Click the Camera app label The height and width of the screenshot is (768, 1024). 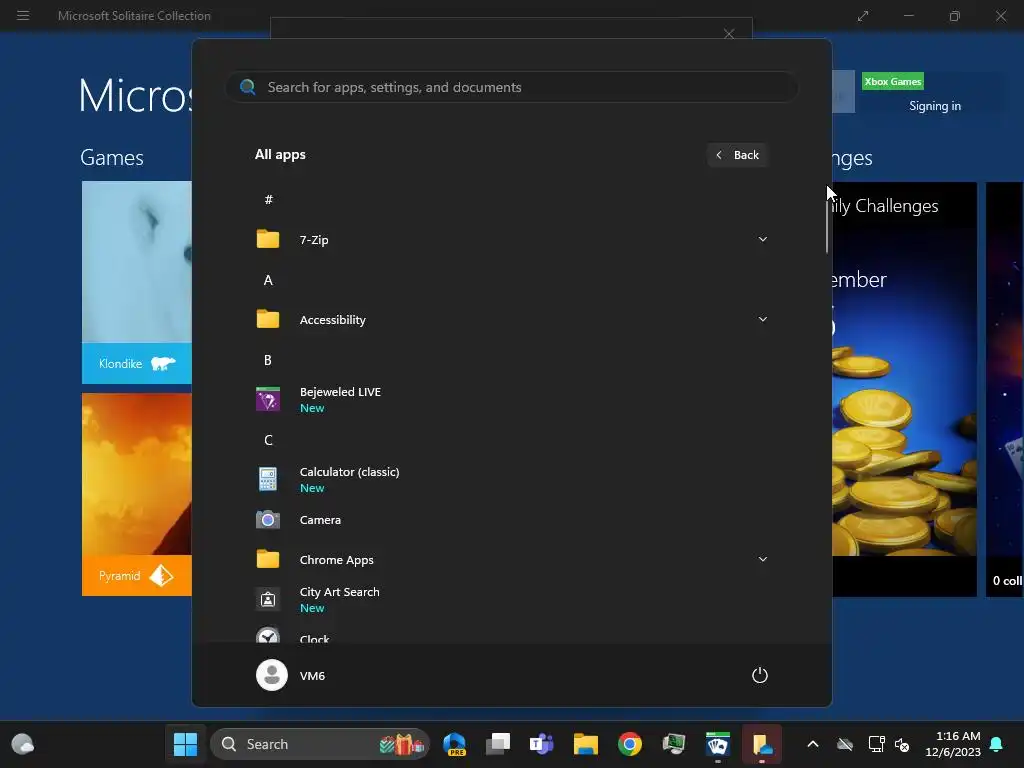click(x=320, y=520)
